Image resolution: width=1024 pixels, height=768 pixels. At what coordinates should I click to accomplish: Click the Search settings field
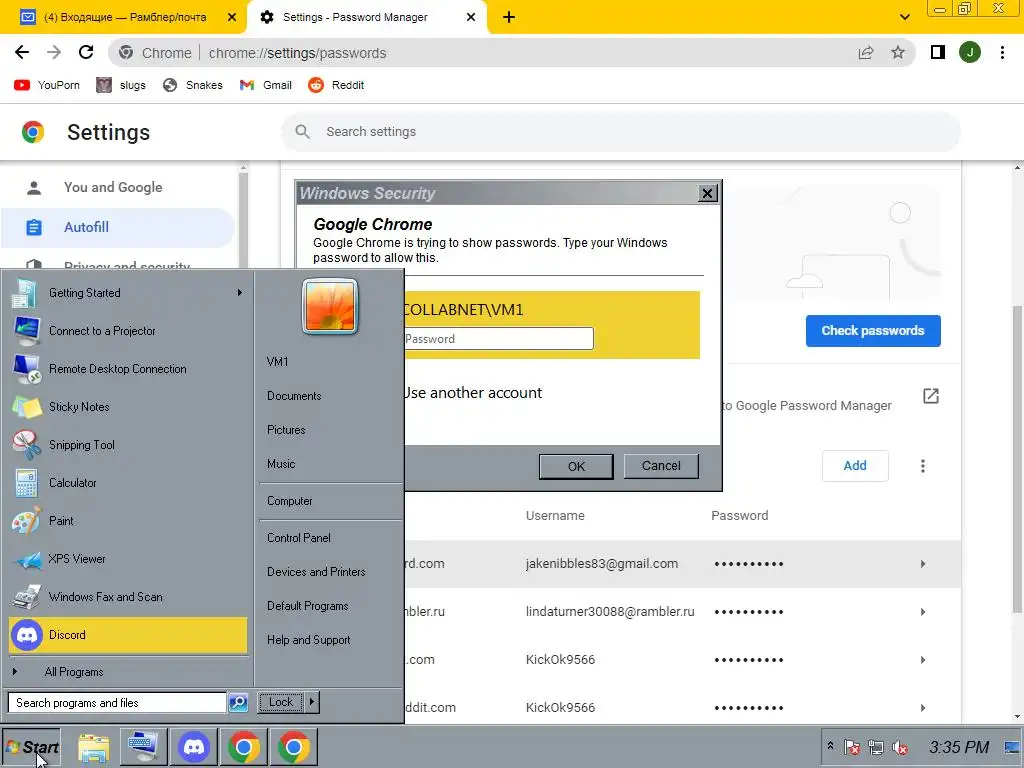[620, 131]
